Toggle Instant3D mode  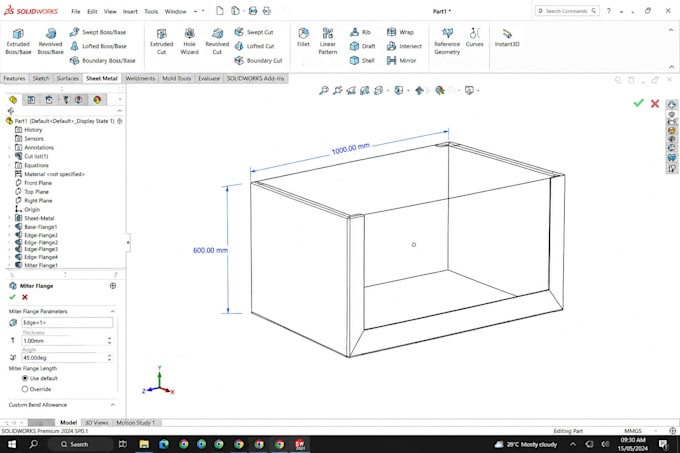[x=507, y=37]
